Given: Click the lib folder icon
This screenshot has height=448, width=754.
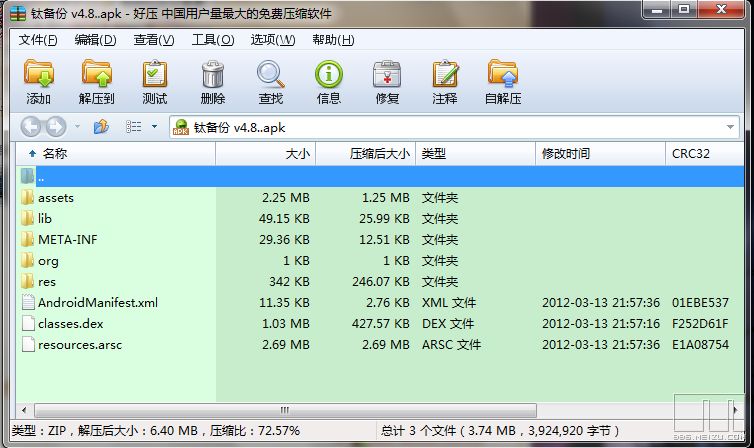Looking at the screenshot, I should pos(28,219).
